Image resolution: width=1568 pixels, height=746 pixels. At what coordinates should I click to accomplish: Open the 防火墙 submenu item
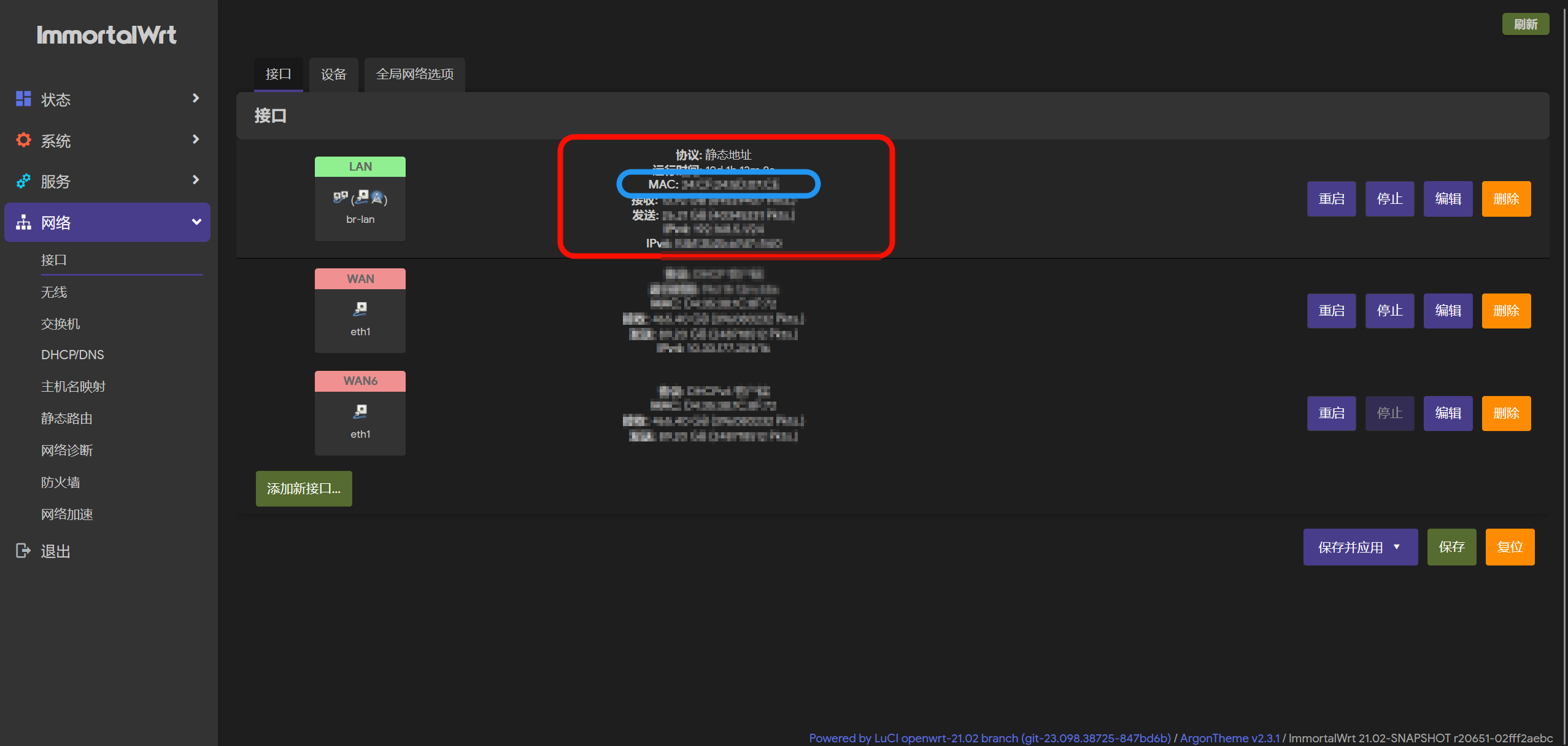coord(60,483)
